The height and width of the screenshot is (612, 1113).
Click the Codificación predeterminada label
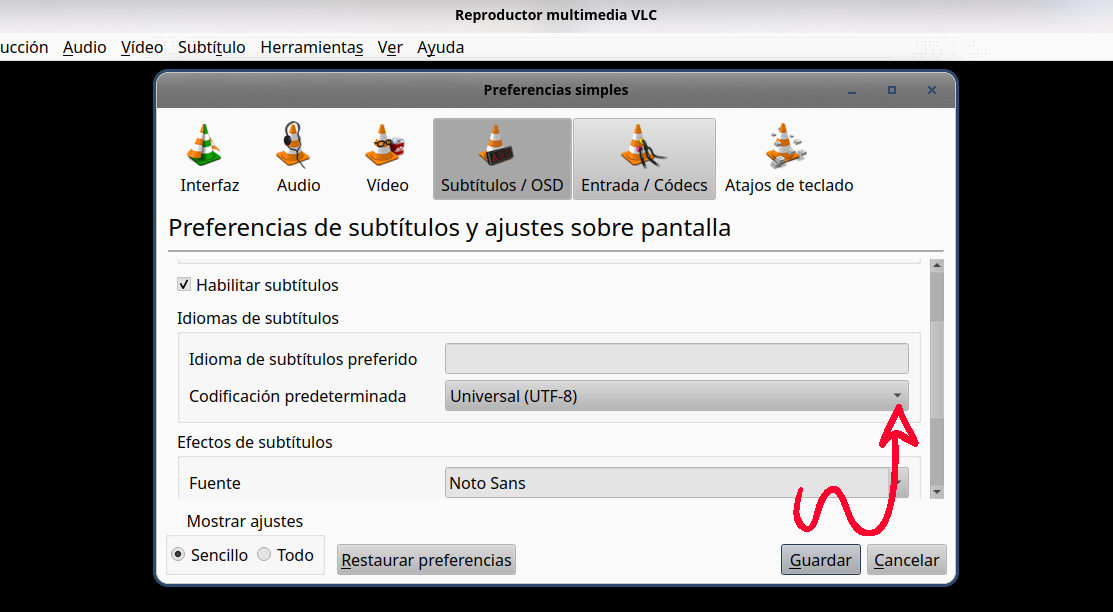tap(297, 396)
